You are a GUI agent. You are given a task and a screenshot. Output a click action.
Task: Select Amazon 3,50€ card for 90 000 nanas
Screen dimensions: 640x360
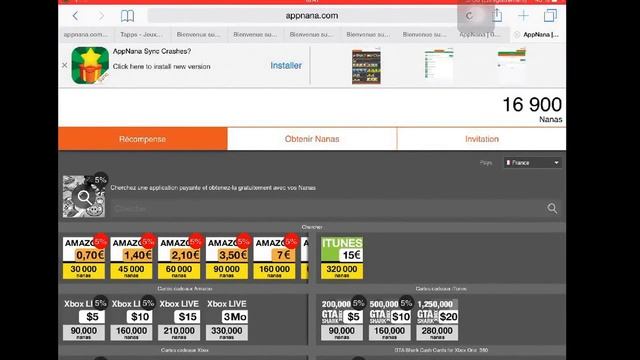point(227,258)
